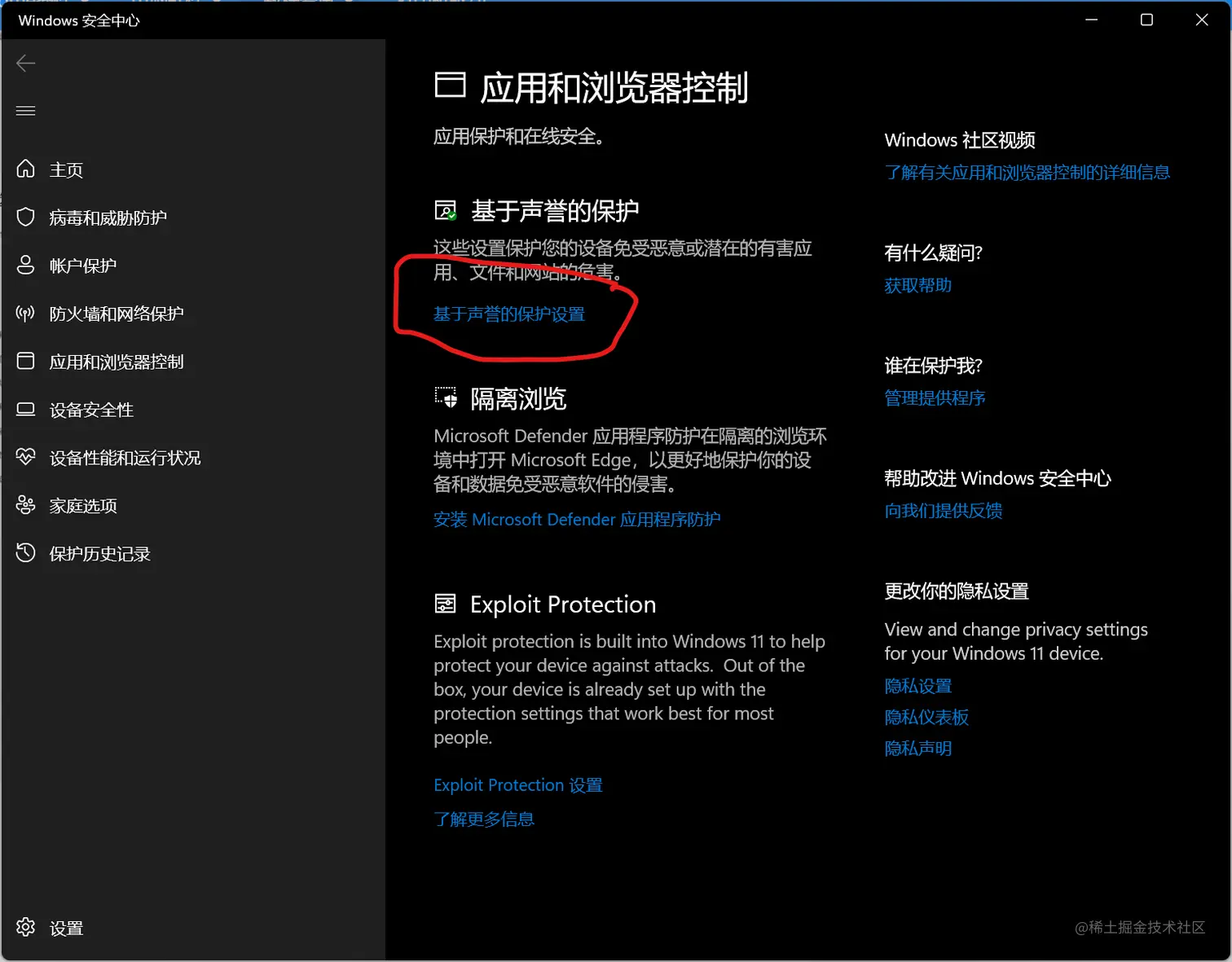The width and height of the screenshot is (1232, 962).
Task: Click the 隔离浏览 section icon
Action: tap(446, 398)
